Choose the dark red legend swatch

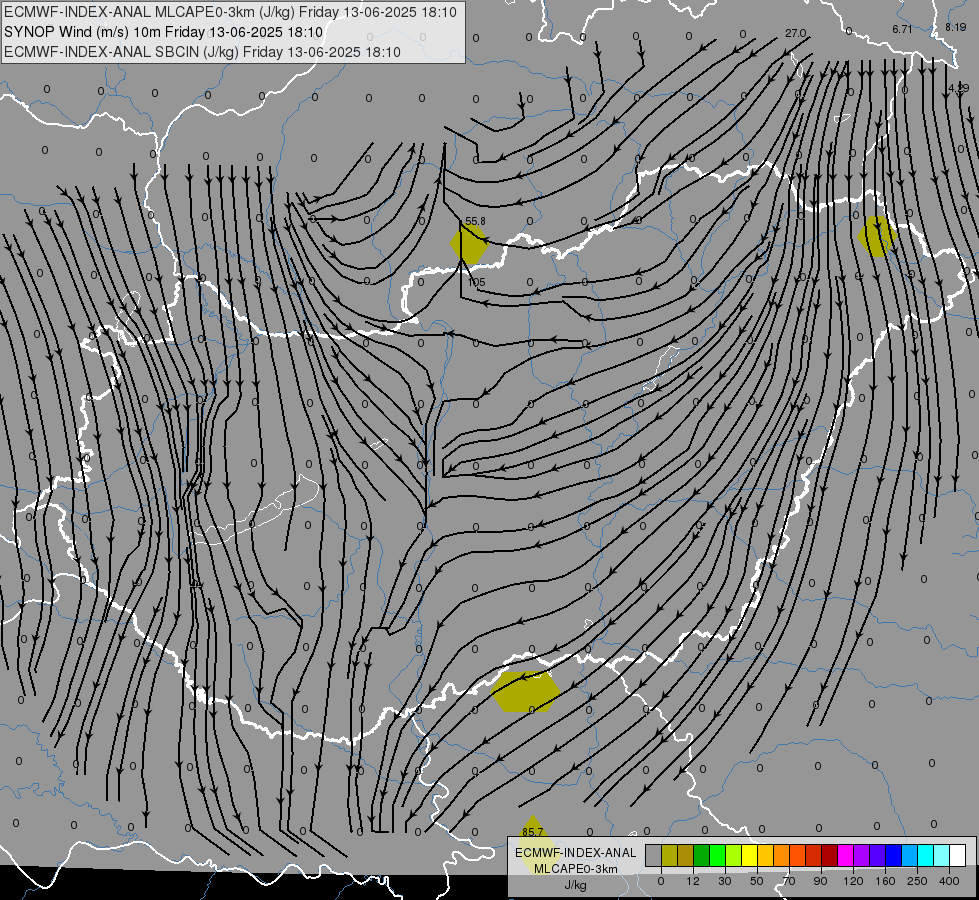(x=830, y=856)
